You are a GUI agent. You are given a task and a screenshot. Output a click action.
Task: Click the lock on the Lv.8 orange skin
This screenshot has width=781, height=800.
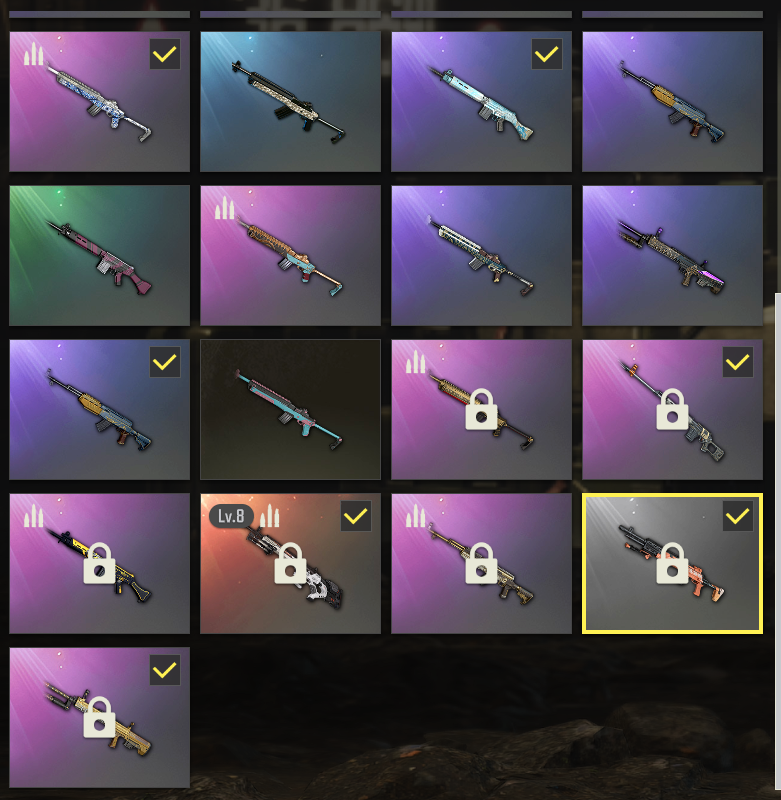pyautogui.click(x=290, y=563)
